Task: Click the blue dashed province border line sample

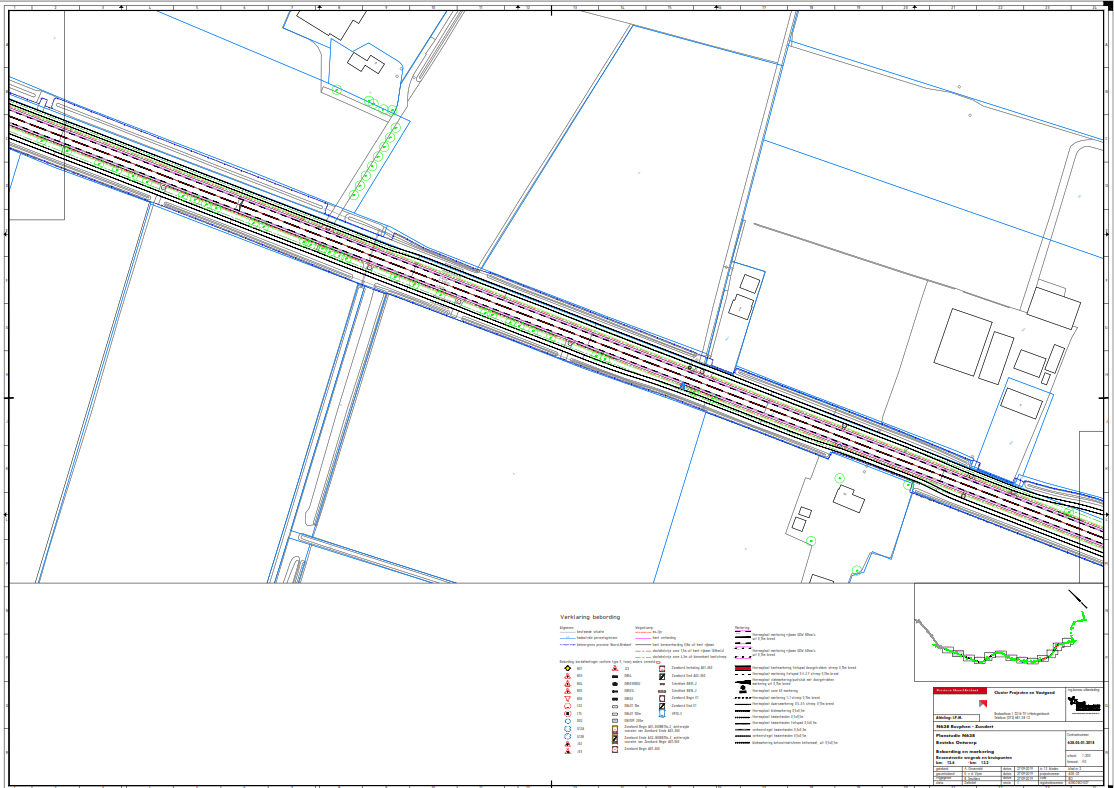Action: (566, 645)
